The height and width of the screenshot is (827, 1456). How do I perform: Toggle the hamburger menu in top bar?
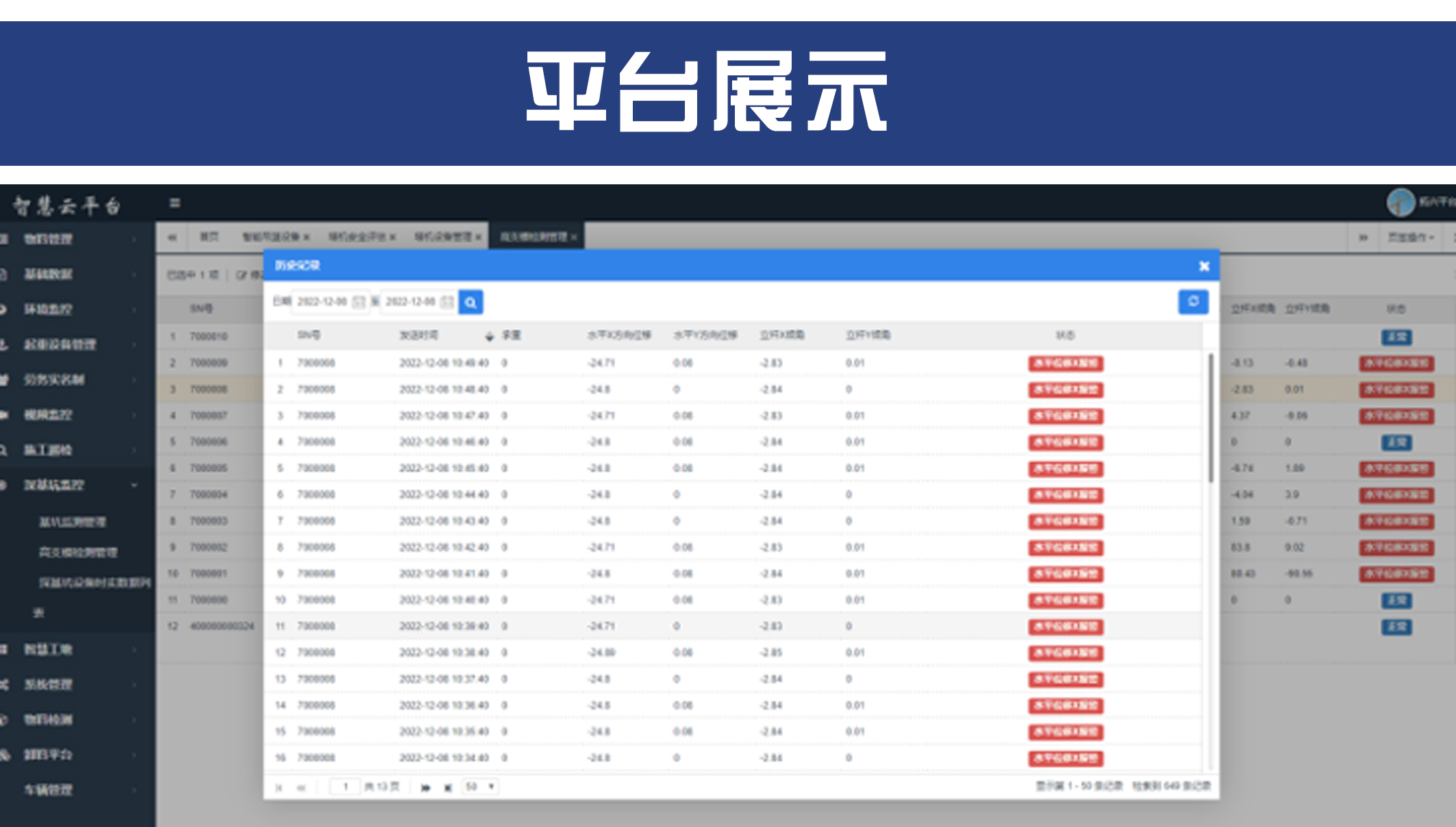[x=175, y=203]
